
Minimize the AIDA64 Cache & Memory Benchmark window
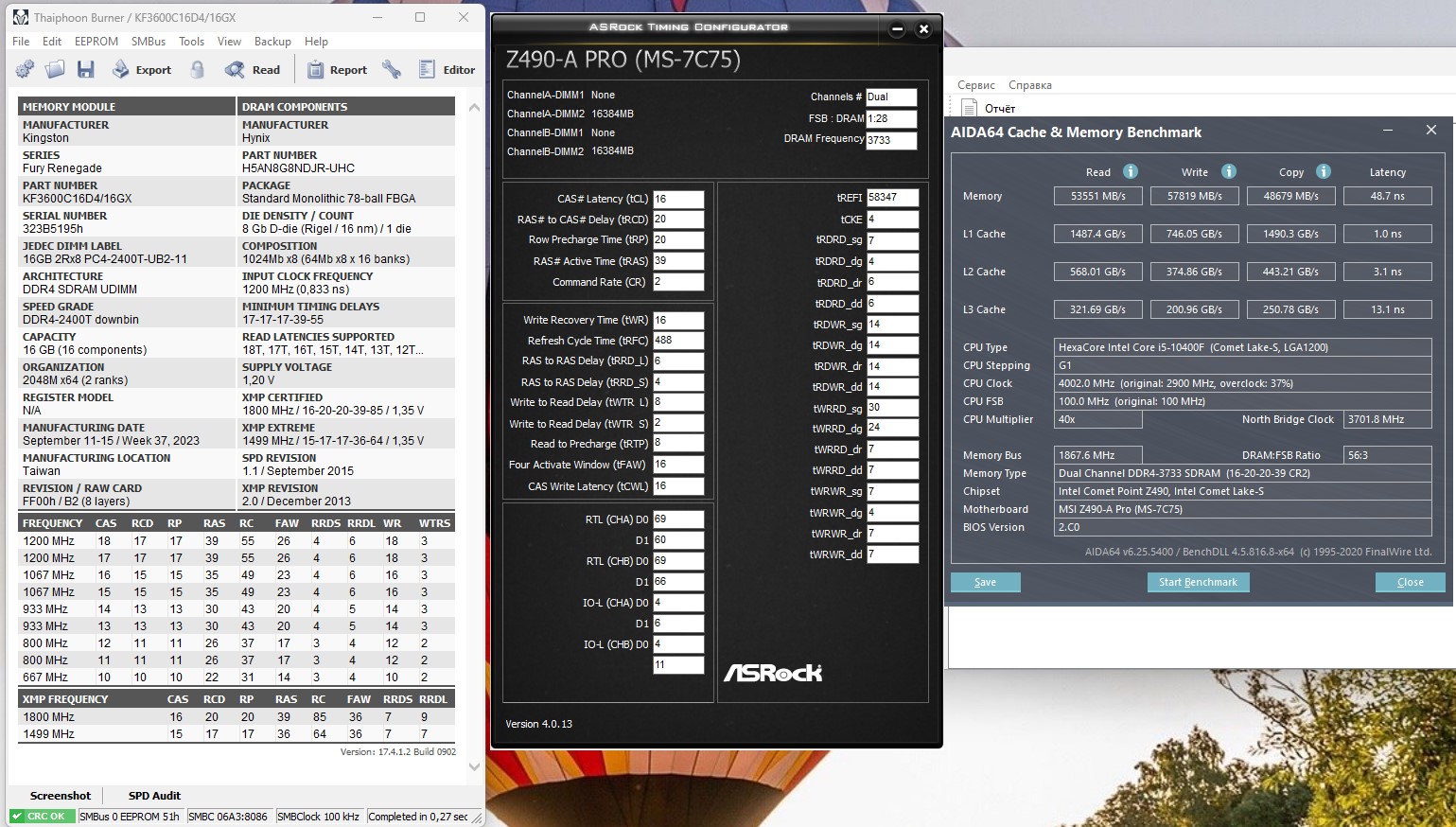(1388, 130)
